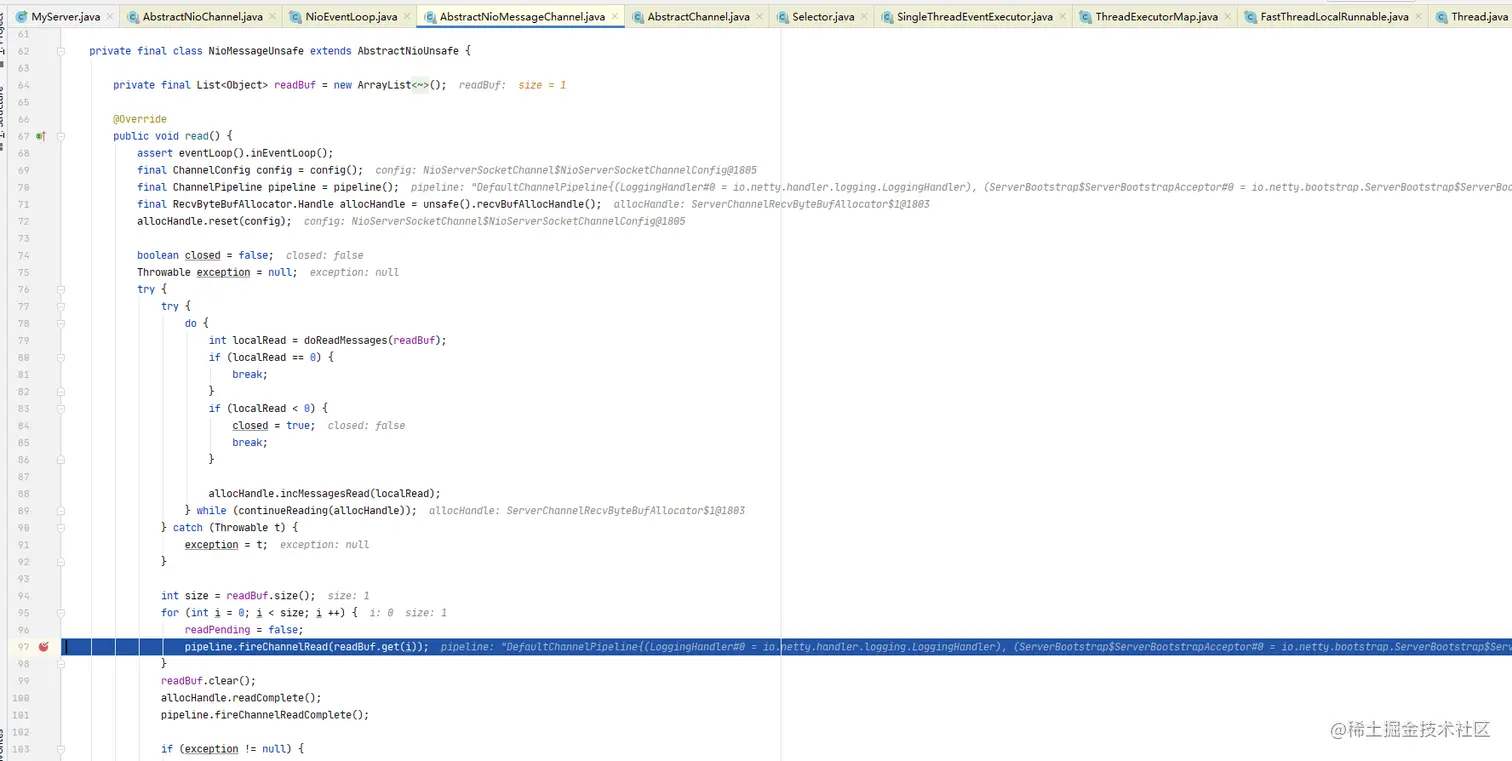
Task: Click the readBuf.clear() statement
Action: tap(209, 680)
